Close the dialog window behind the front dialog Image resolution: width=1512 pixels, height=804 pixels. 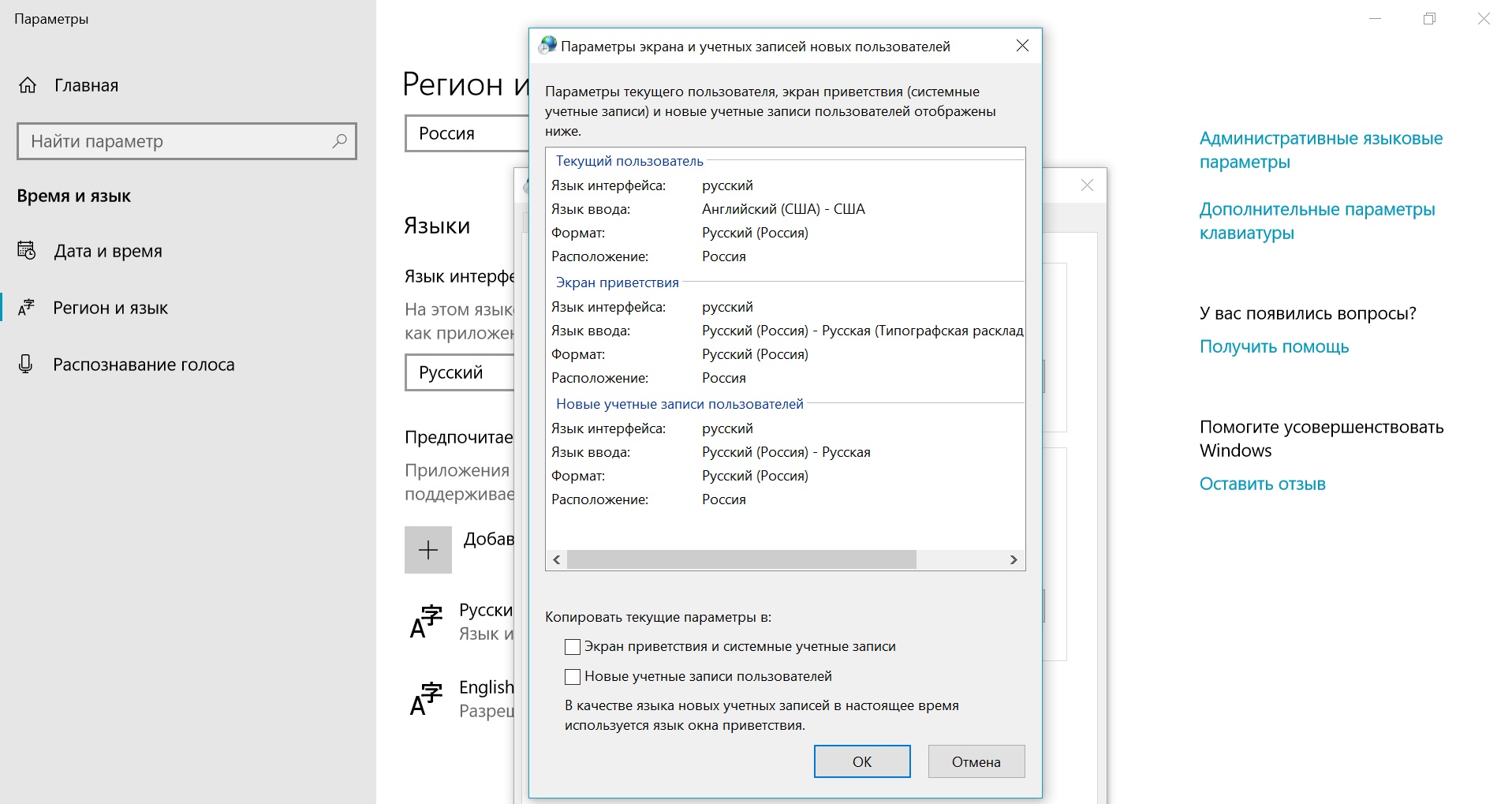tap(1087, 185)
